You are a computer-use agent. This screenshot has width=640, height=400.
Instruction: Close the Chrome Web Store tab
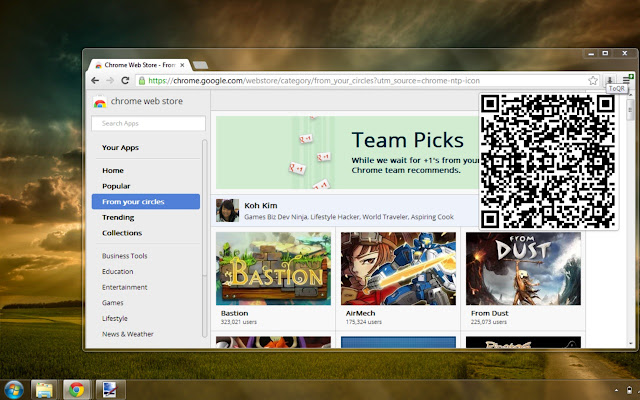[x=182, y=65]
